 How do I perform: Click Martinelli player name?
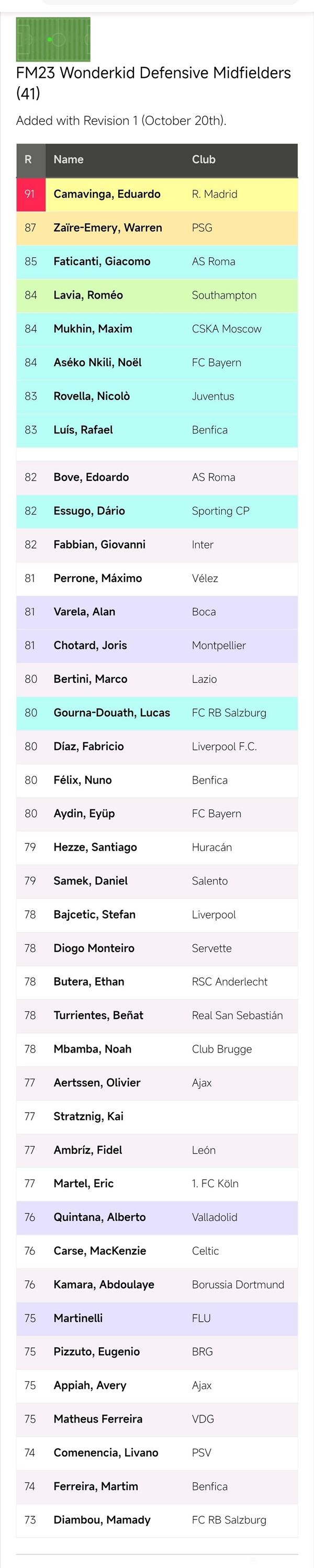point(78,1319)
